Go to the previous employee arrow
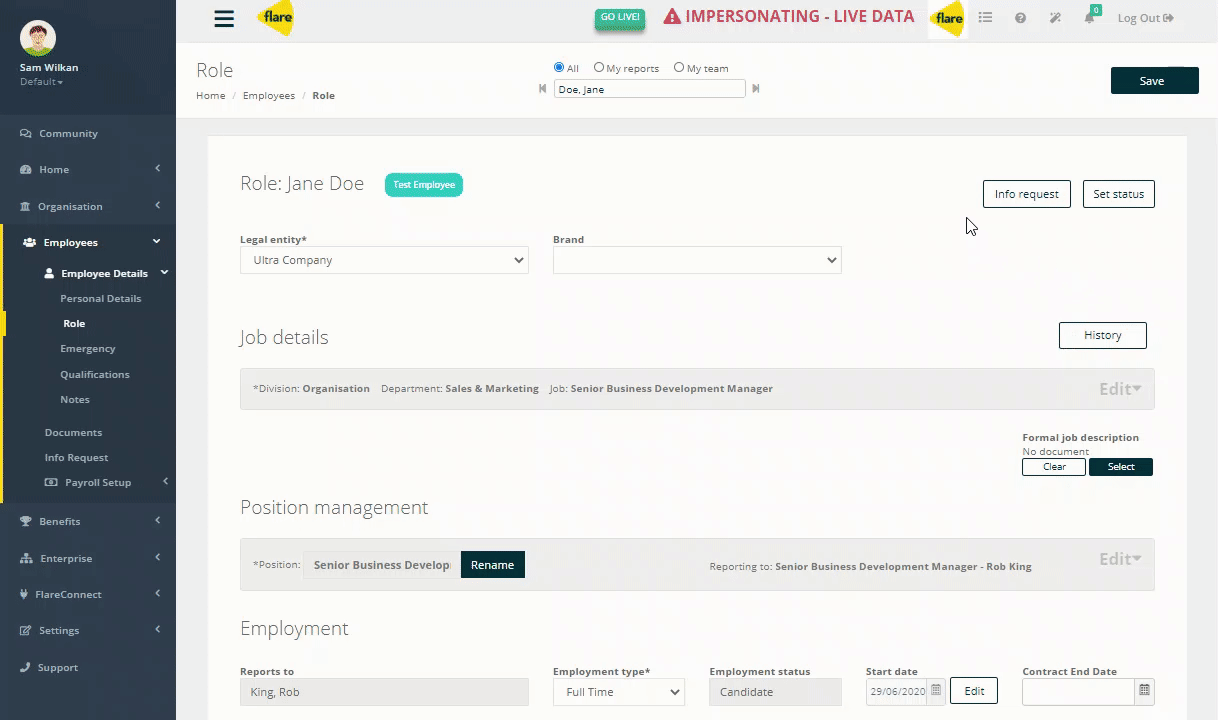The width and height of the screenshot is (1218, 720). [543, 89]
